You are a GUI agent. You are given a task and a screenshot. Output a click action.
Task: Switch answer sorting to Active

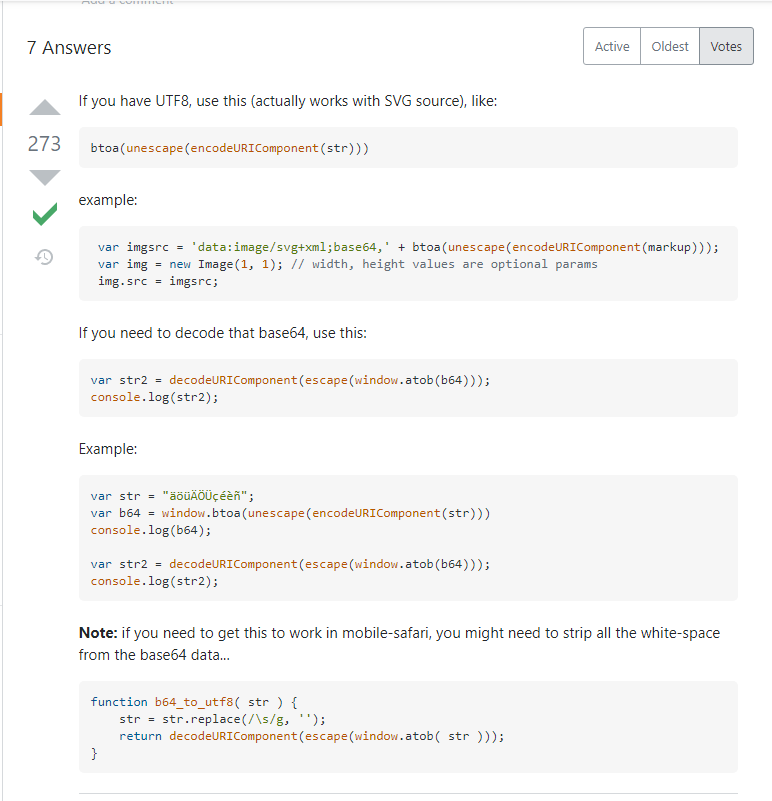[611, 46]
